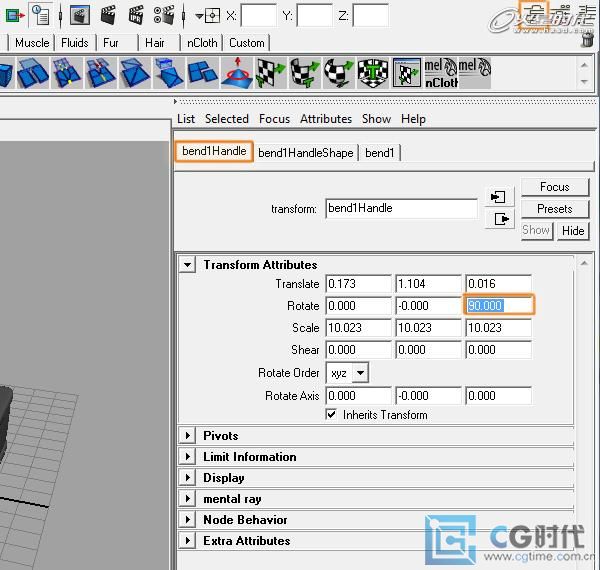This screenshot has width=600, height=570.
Task: Click the shelf trash can icon
Action: [x=587, y=39]
